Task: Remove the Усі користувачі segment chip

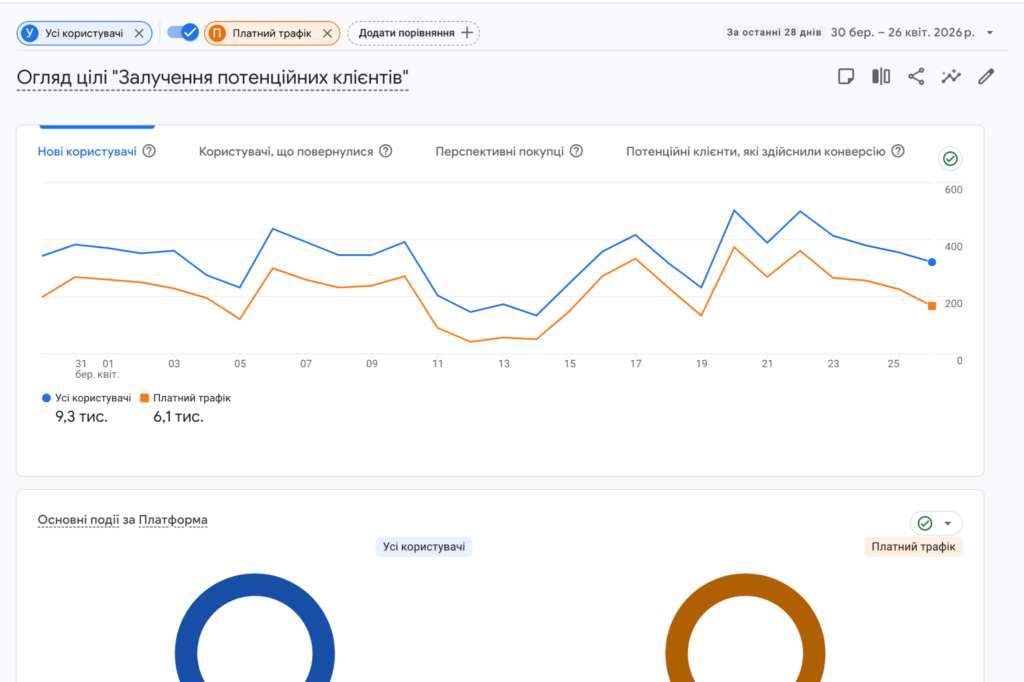Action: click(x=139, y=33)
